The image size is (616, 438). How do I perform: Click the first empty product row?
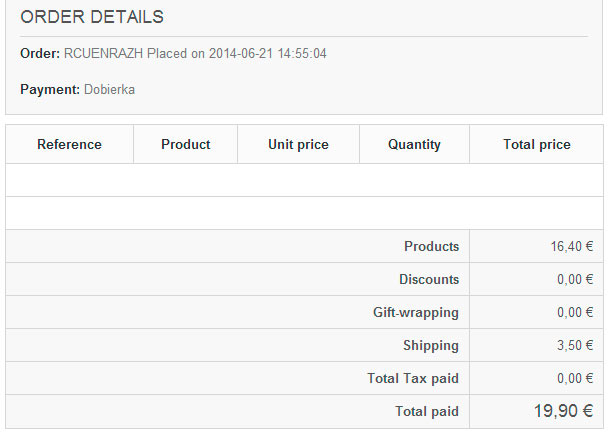pos(304,180)
